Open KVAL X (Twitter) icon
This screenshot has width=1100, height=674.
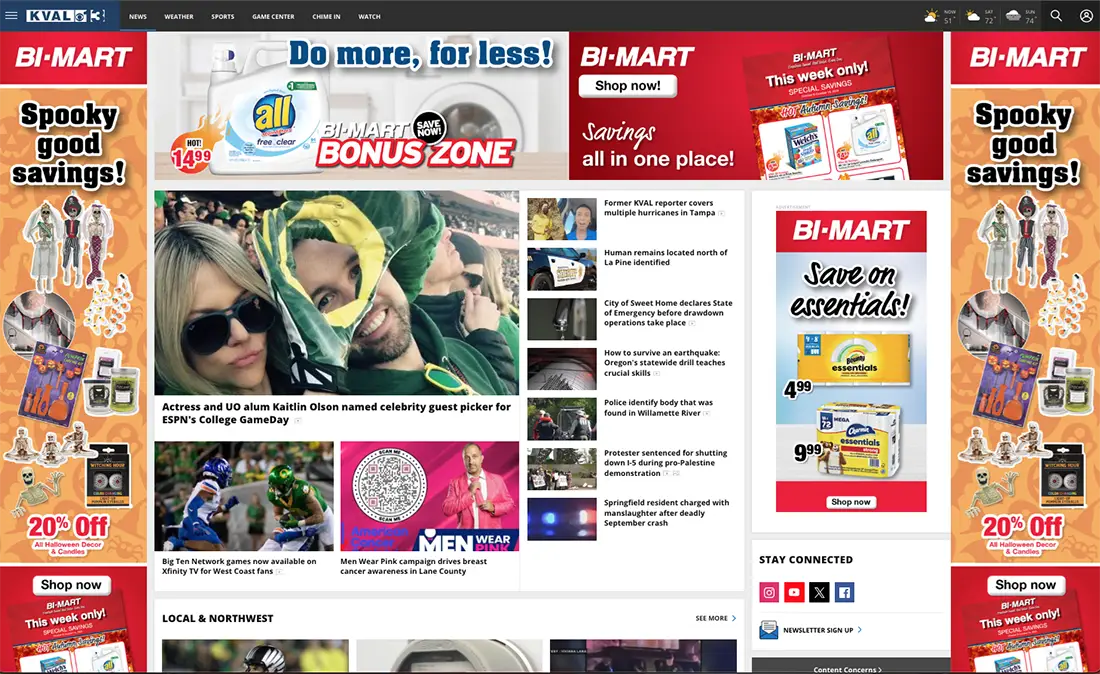pos(819,593)
